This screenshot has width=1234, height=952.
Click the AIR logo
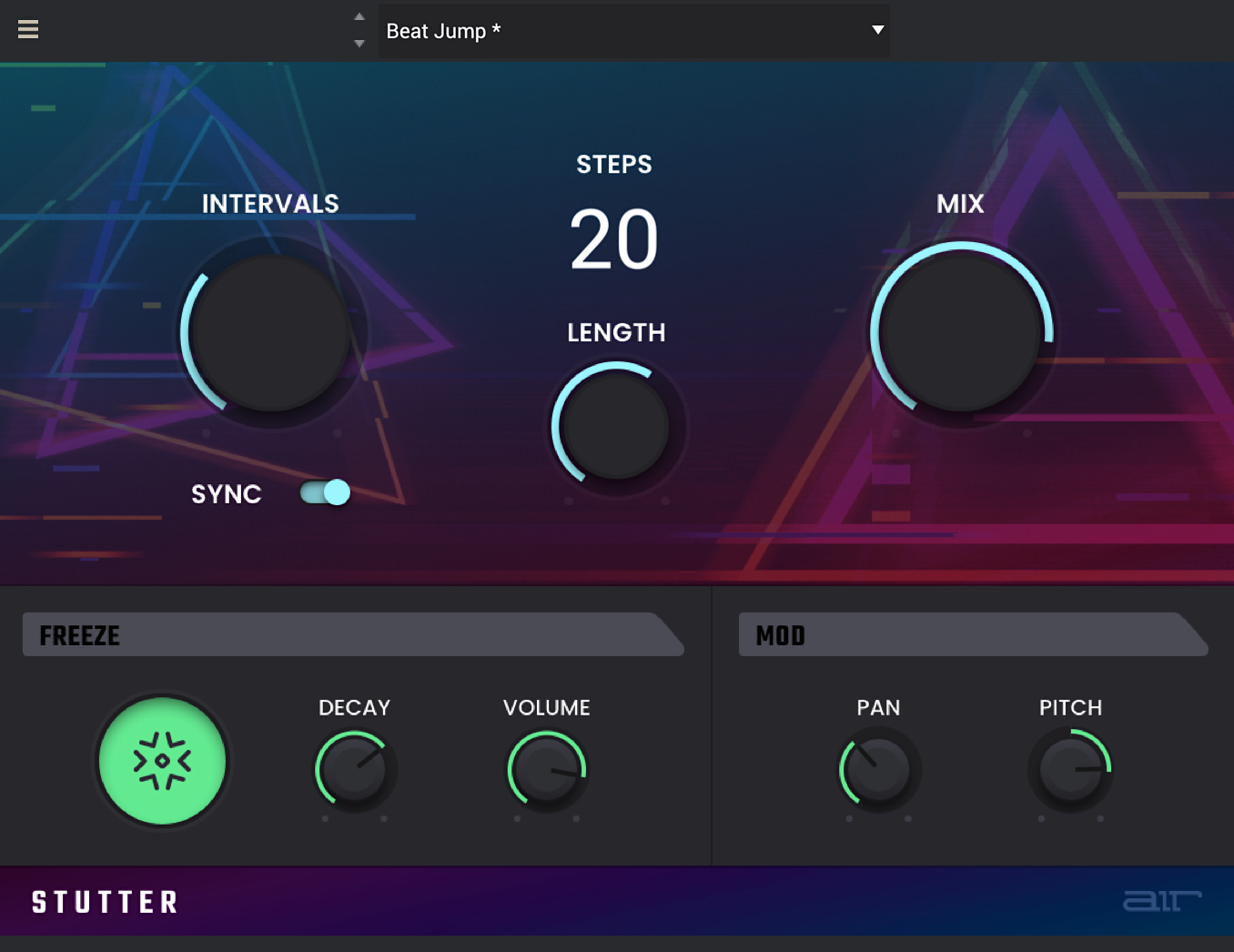(1161, 900)
